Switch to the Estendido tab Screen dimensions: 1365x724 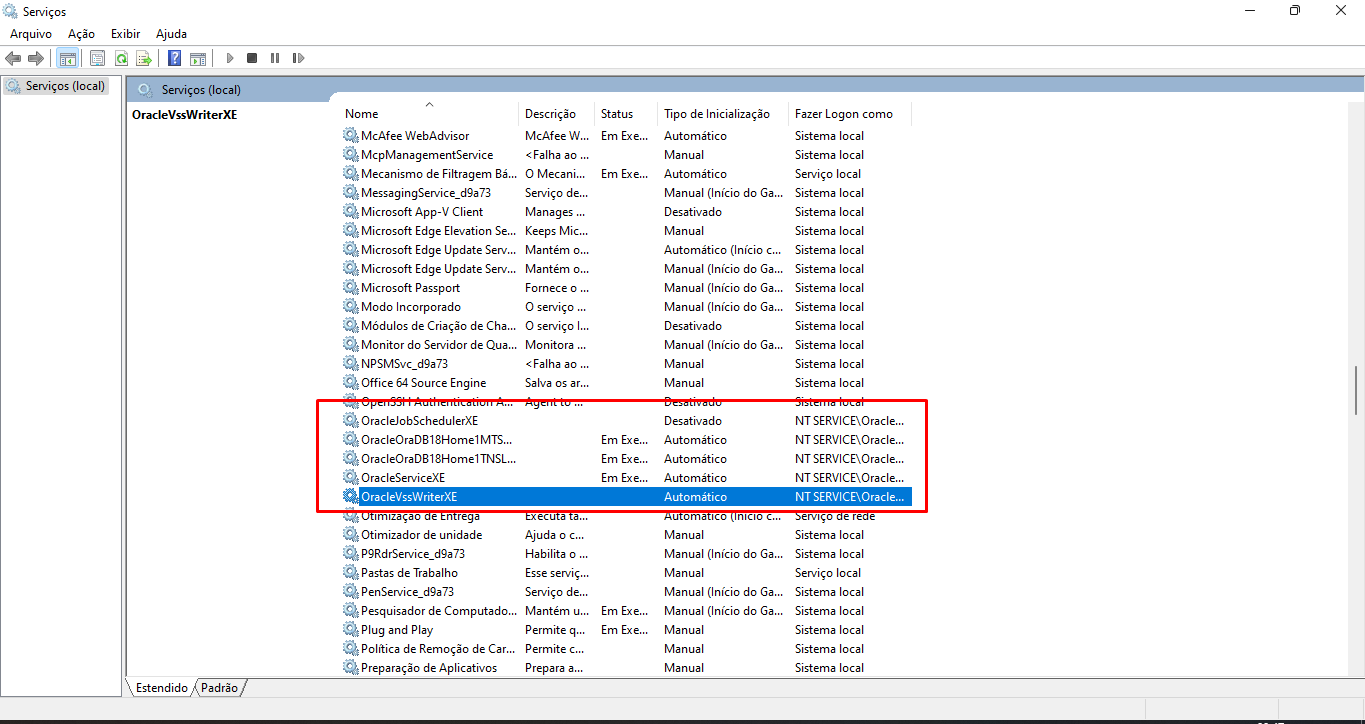pos(161,688)
